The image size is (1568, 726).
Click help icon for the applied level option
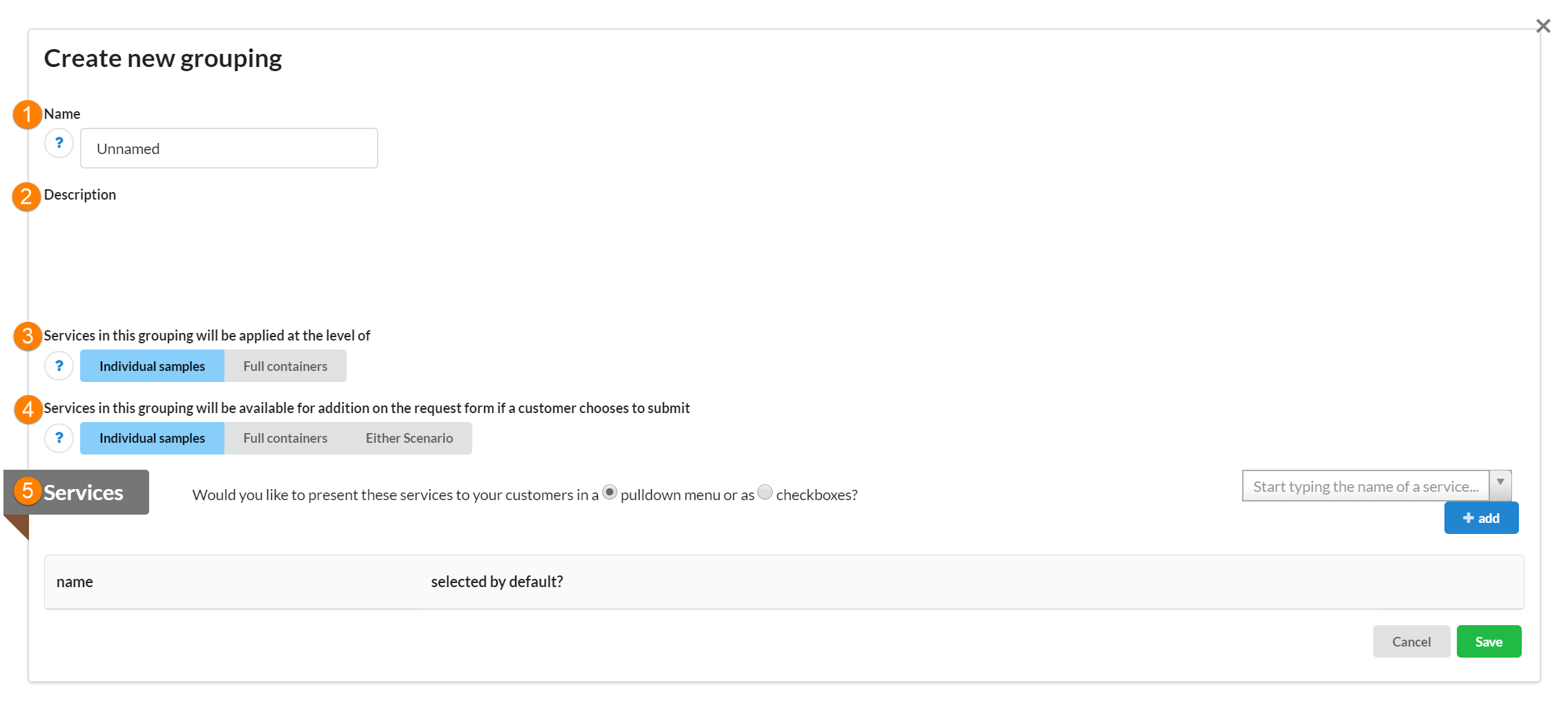click(x=59, y=366)
